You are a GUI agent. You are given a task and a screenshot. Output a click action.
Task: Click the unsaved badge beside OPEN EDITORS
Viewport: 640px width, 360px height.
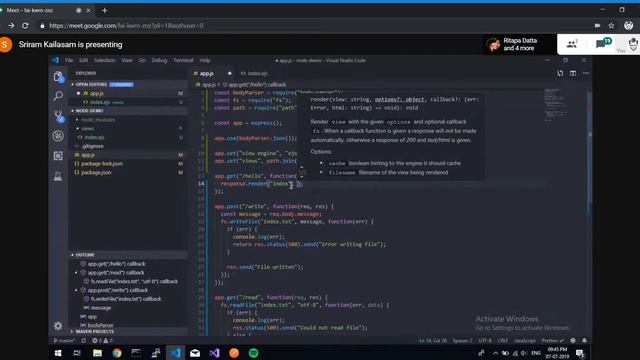[121, 84]
